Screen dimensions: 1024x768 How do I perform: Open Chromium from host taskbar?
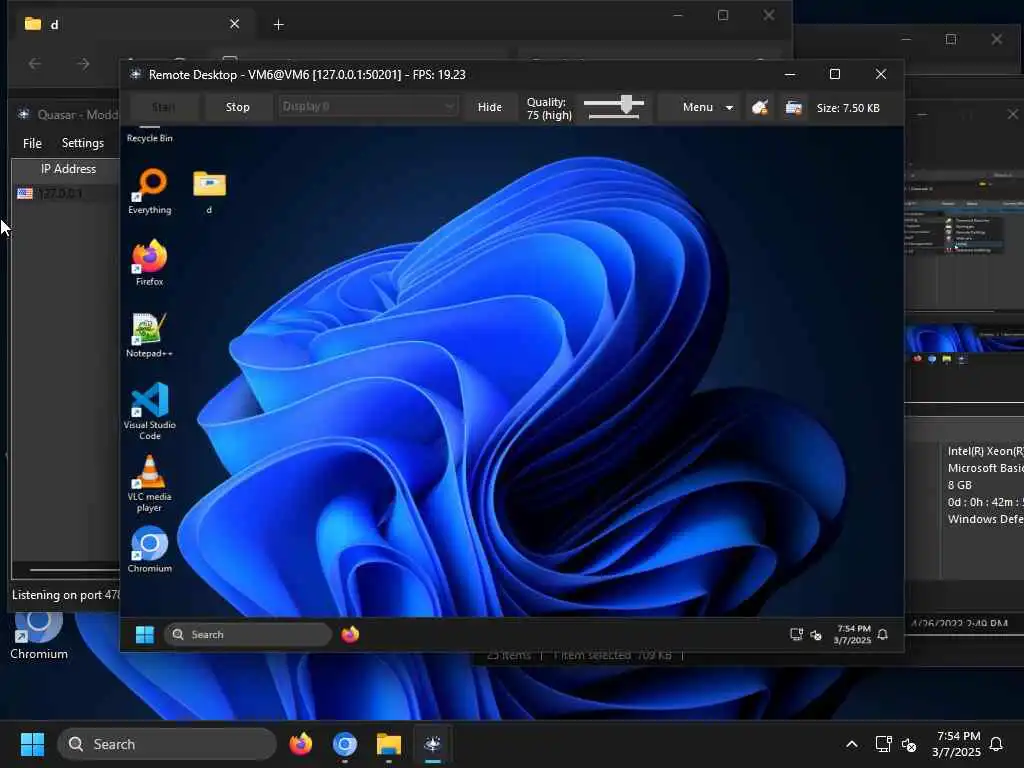point(345,744)
